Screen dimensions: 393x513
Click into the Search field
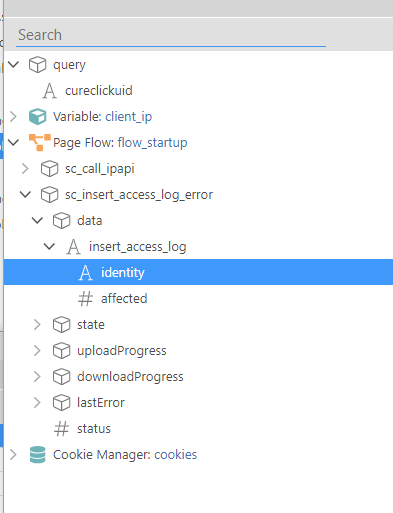click(x=171, y=35)
